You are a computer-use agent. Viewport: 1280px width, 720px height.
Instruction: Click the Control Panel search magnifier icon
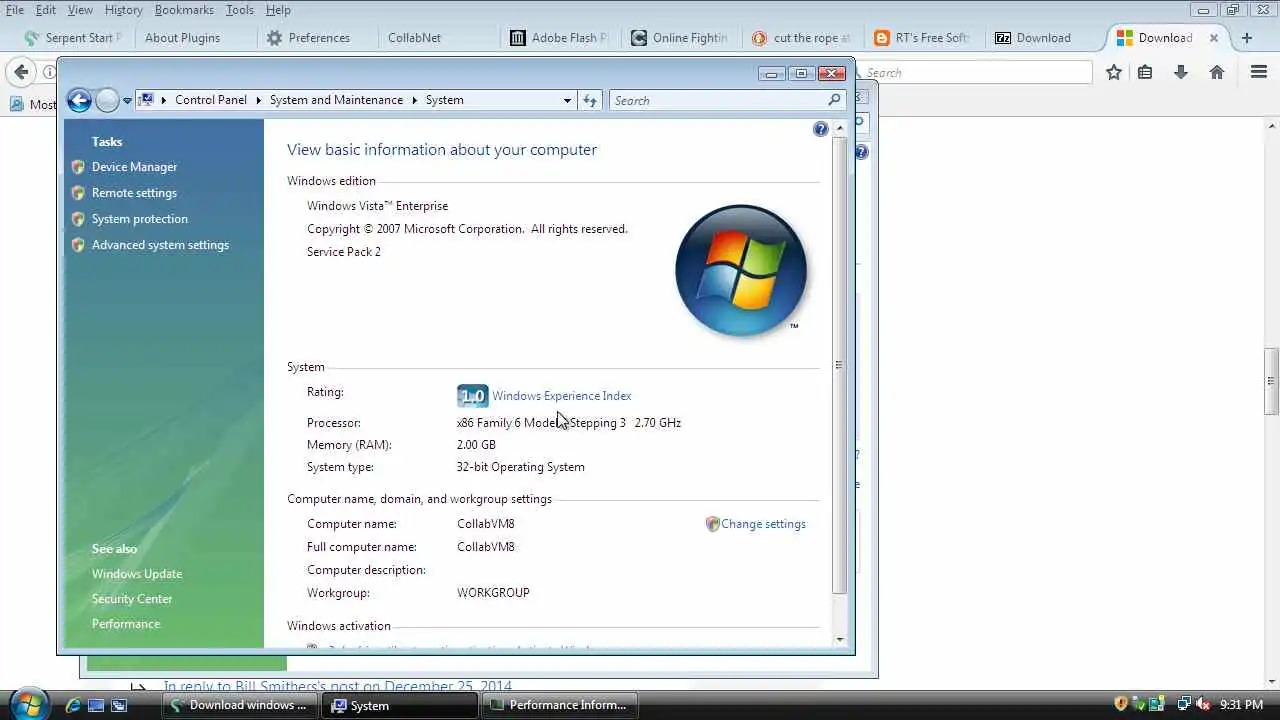coord(834,100)
